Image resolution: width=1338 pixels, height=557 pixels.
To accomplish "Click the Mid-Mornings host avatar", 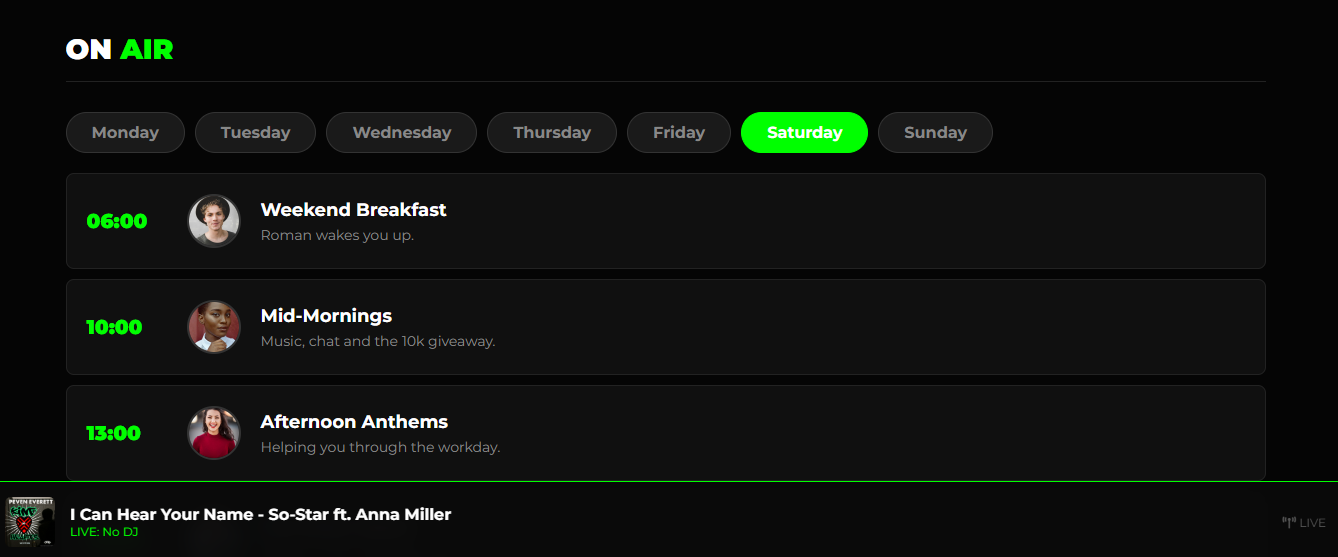I will (214, 327).
